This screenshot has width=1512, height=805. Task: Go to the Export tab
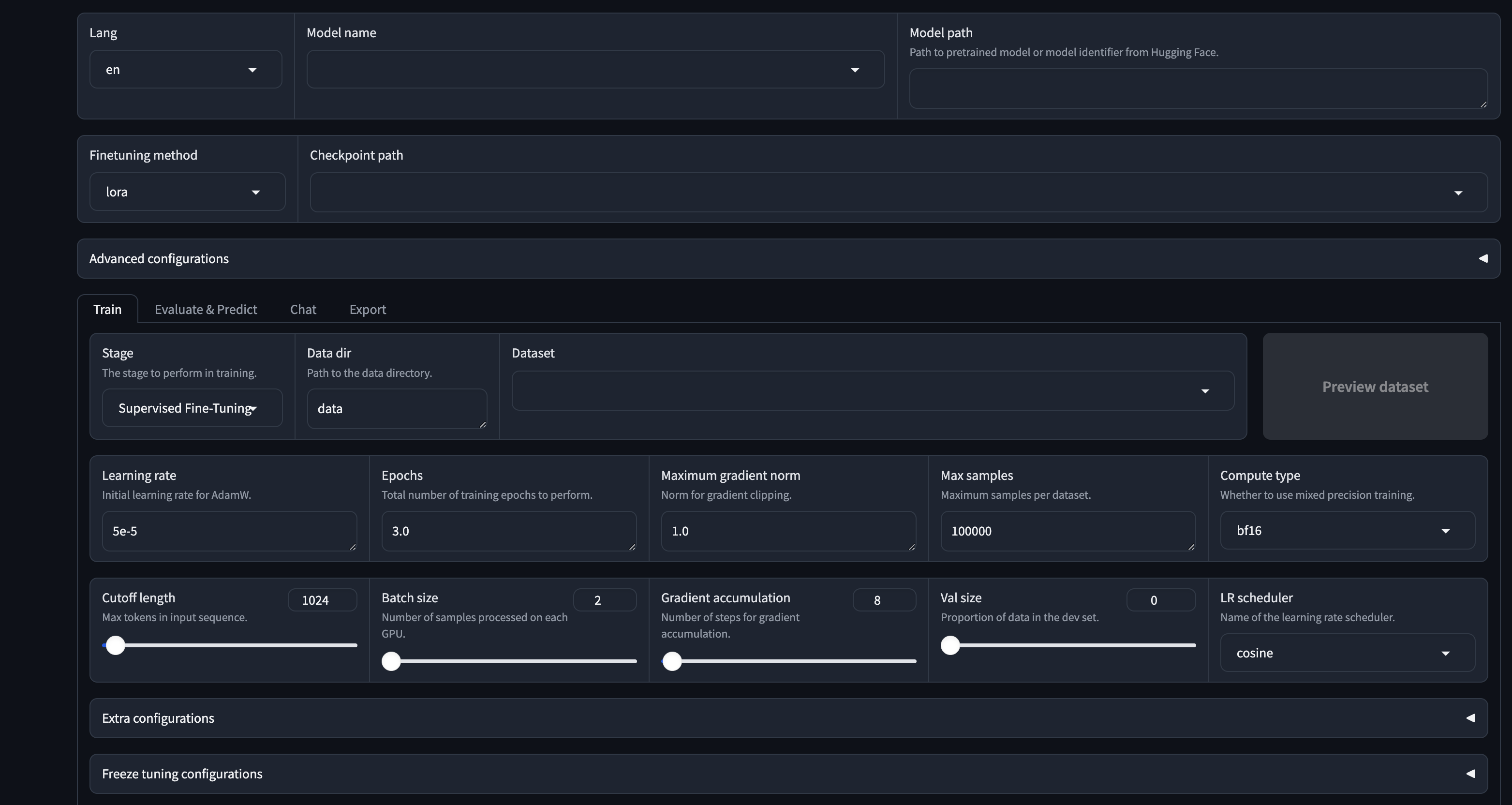(368, 310)
